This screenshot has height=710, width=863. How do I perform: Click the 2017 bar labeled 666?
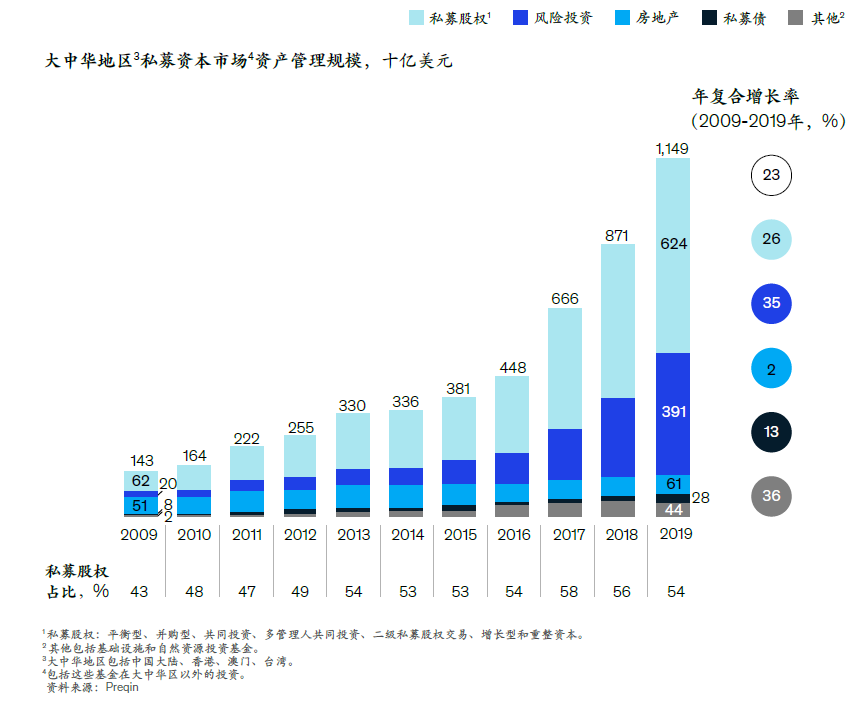click(x=565, y=412)
